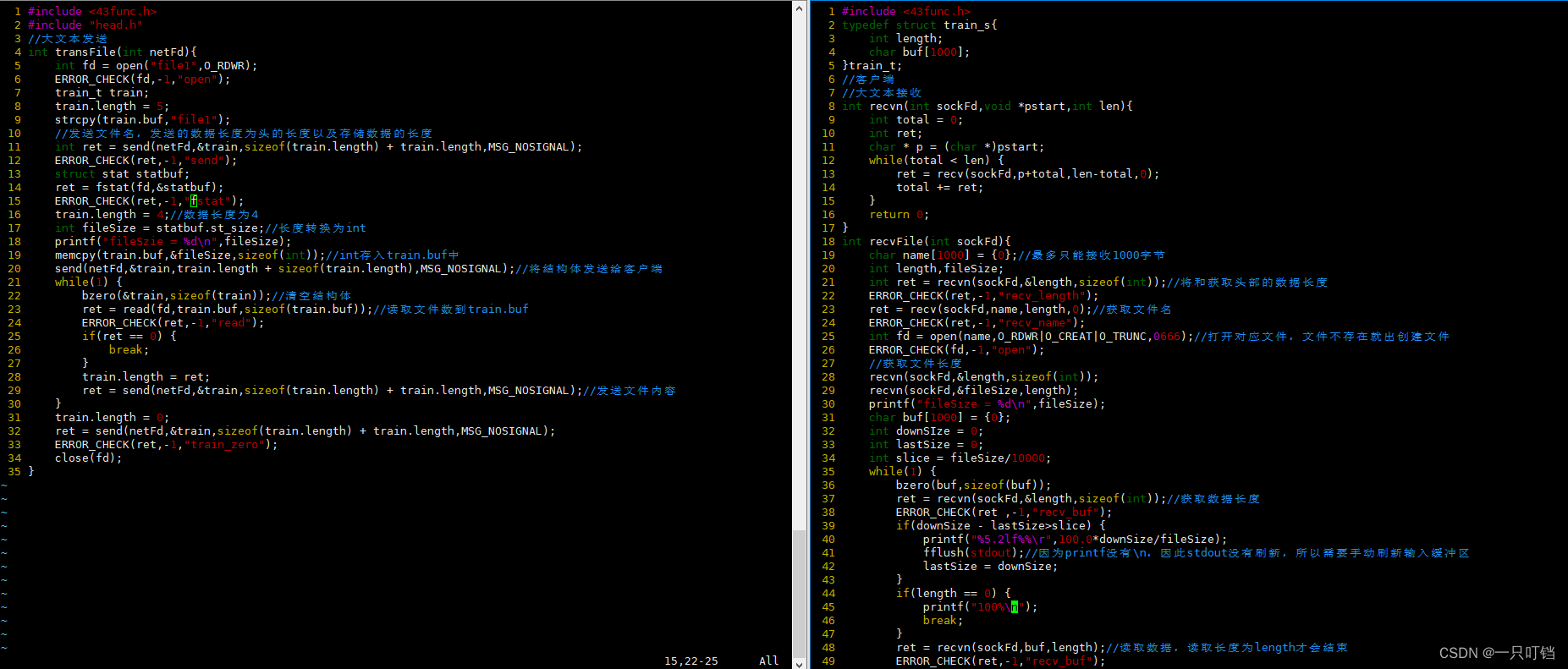Click 'bzero(buf,sizeof(buf));' line

coord(974,485)
